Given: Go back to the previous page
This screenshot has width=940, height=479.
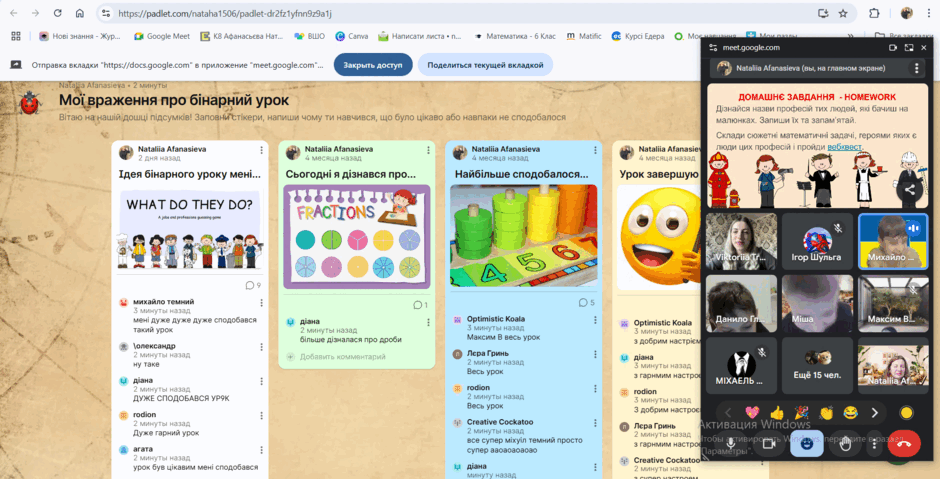Looking at the screenshot, I should (14, 13).
